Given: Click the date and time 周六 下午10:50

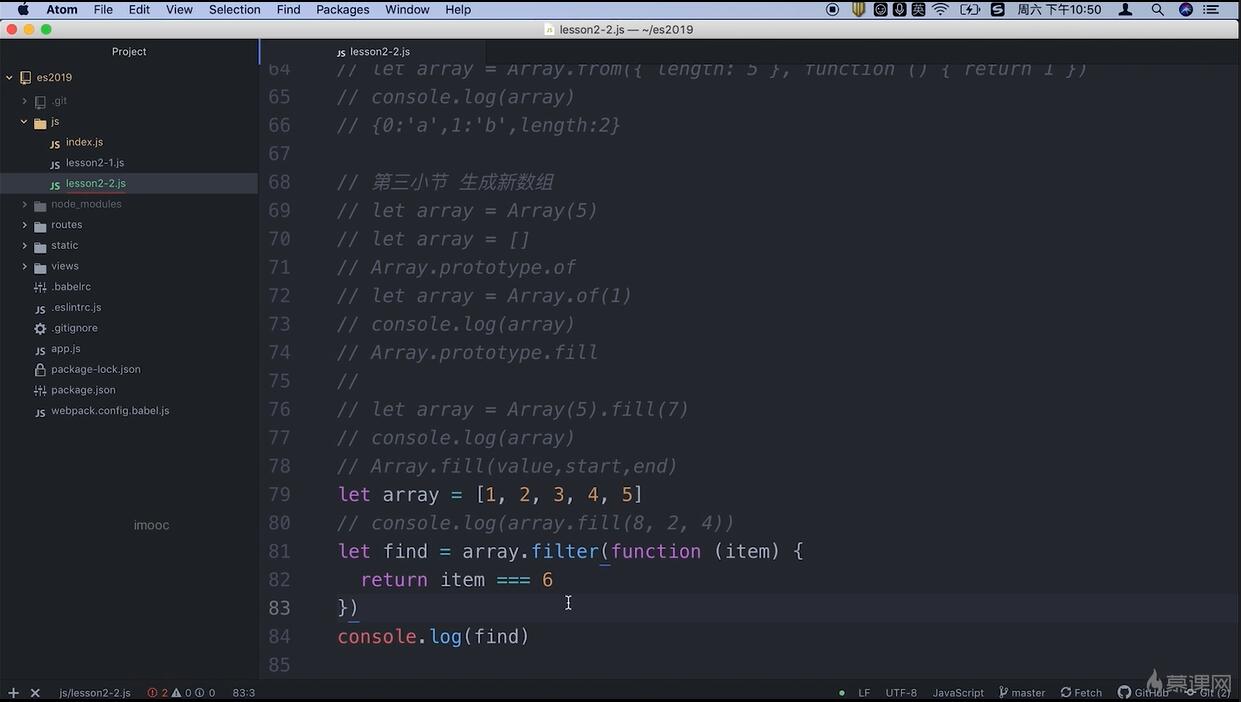Looking at the screenshot, I should (1059, 9).
